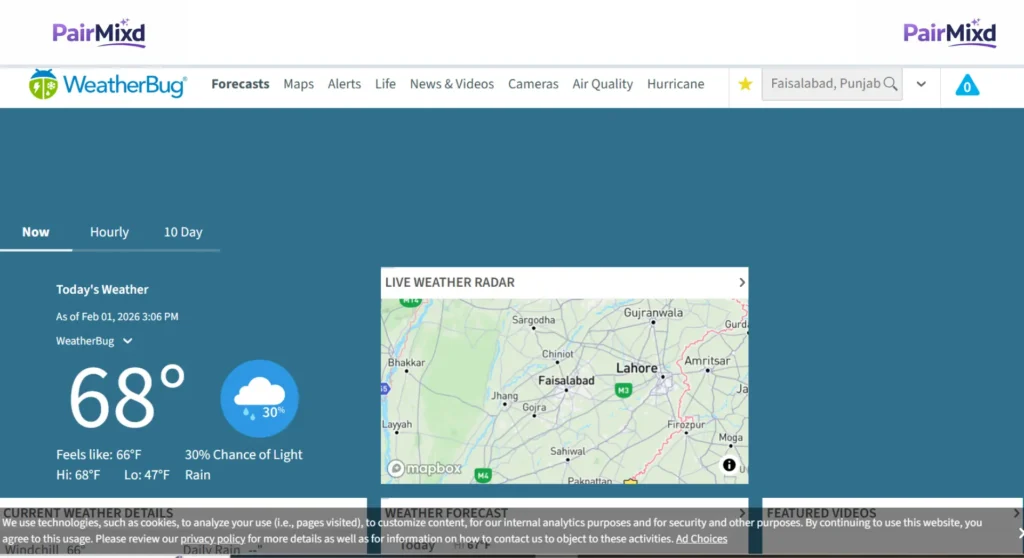The height and width of the screenshot is (558, 1024).
Task: Click the Faisalabad, Punjab search field
Action: click(822, 84)
